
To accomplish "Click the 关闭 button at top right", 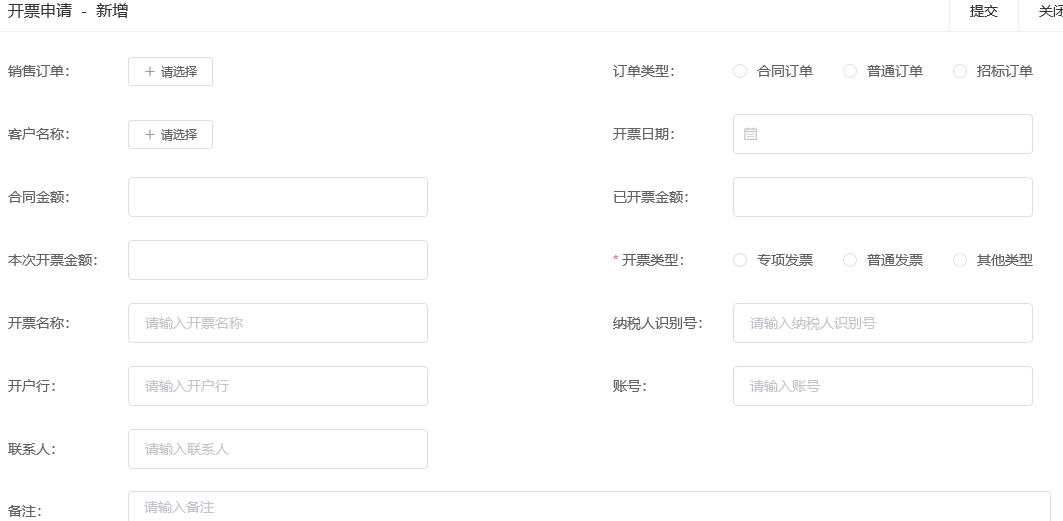I will click(x=1048, y=12).
